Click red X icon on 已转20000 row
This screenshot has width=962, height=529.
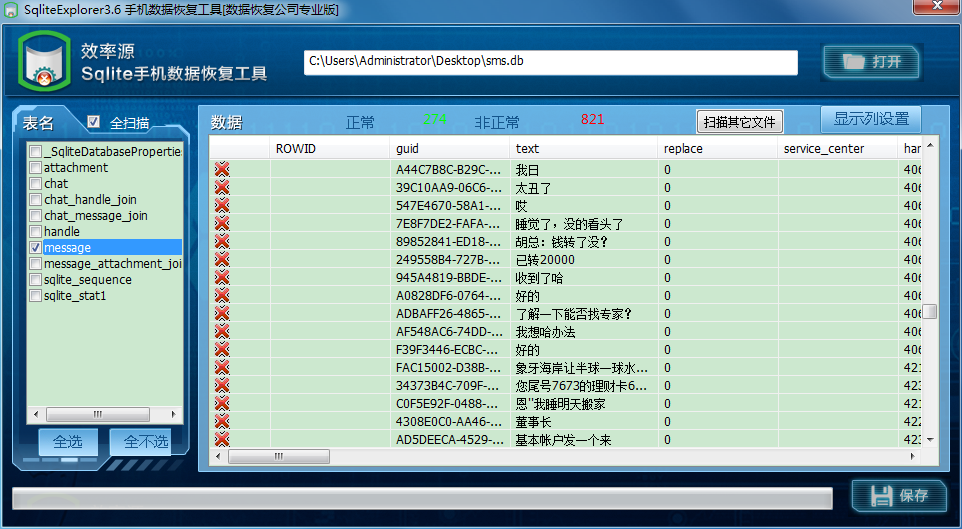(x=221, y=260)
